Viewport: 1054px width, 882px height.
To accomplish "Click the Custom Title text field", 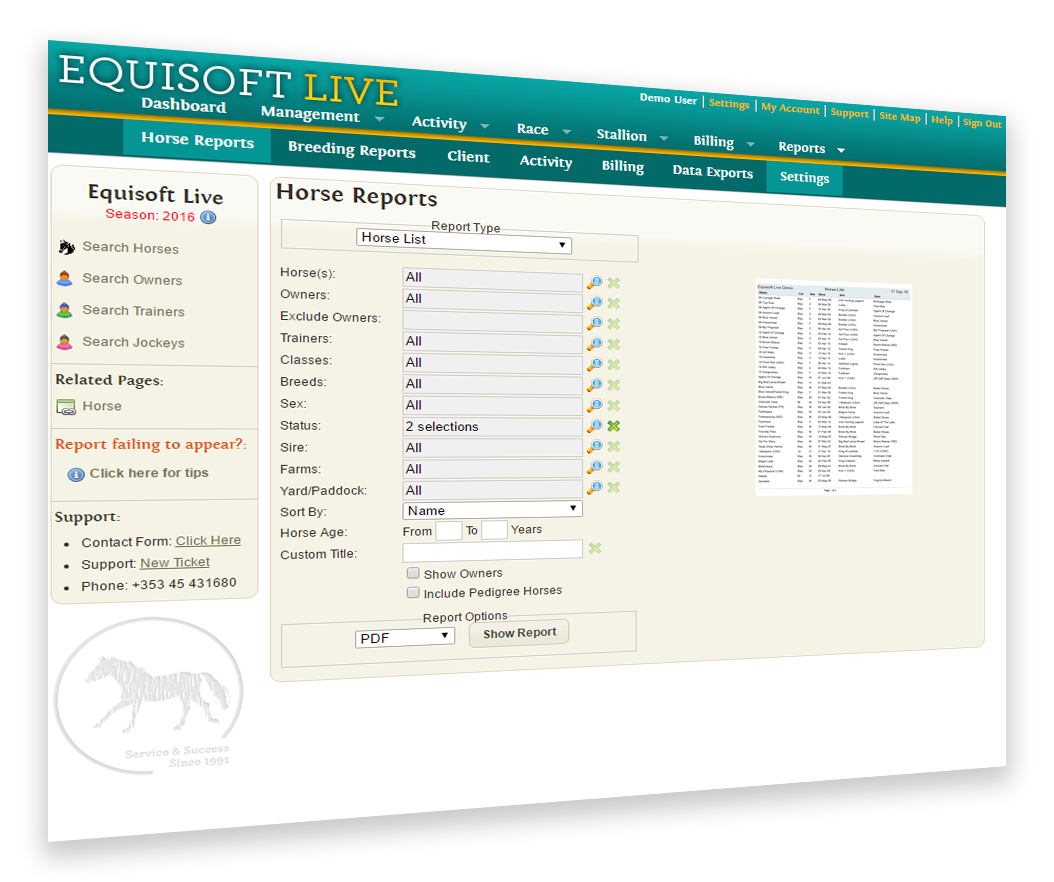I will pyautogui.click(x=493, y=551).
